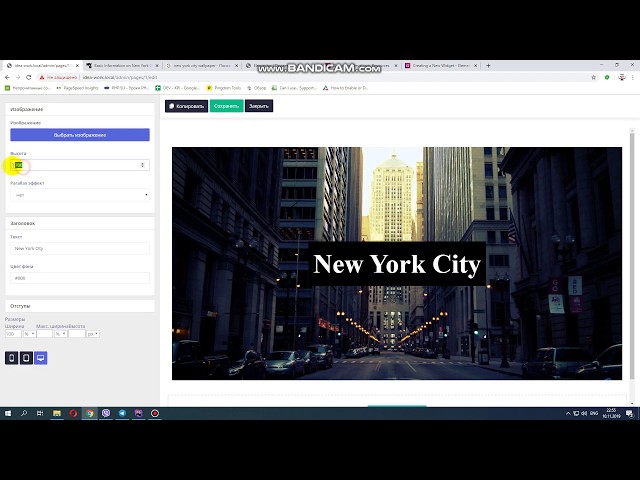The height and width of the screenshot is (480, 640).
Task: Click the Высота height number field
Action: tap(80, 165)
